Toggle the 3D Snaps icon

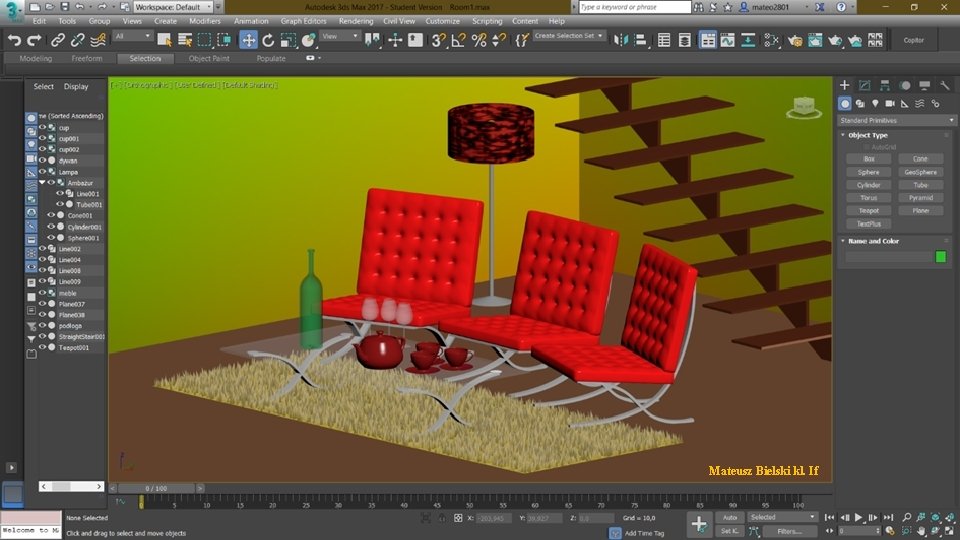tap(438, 40)
